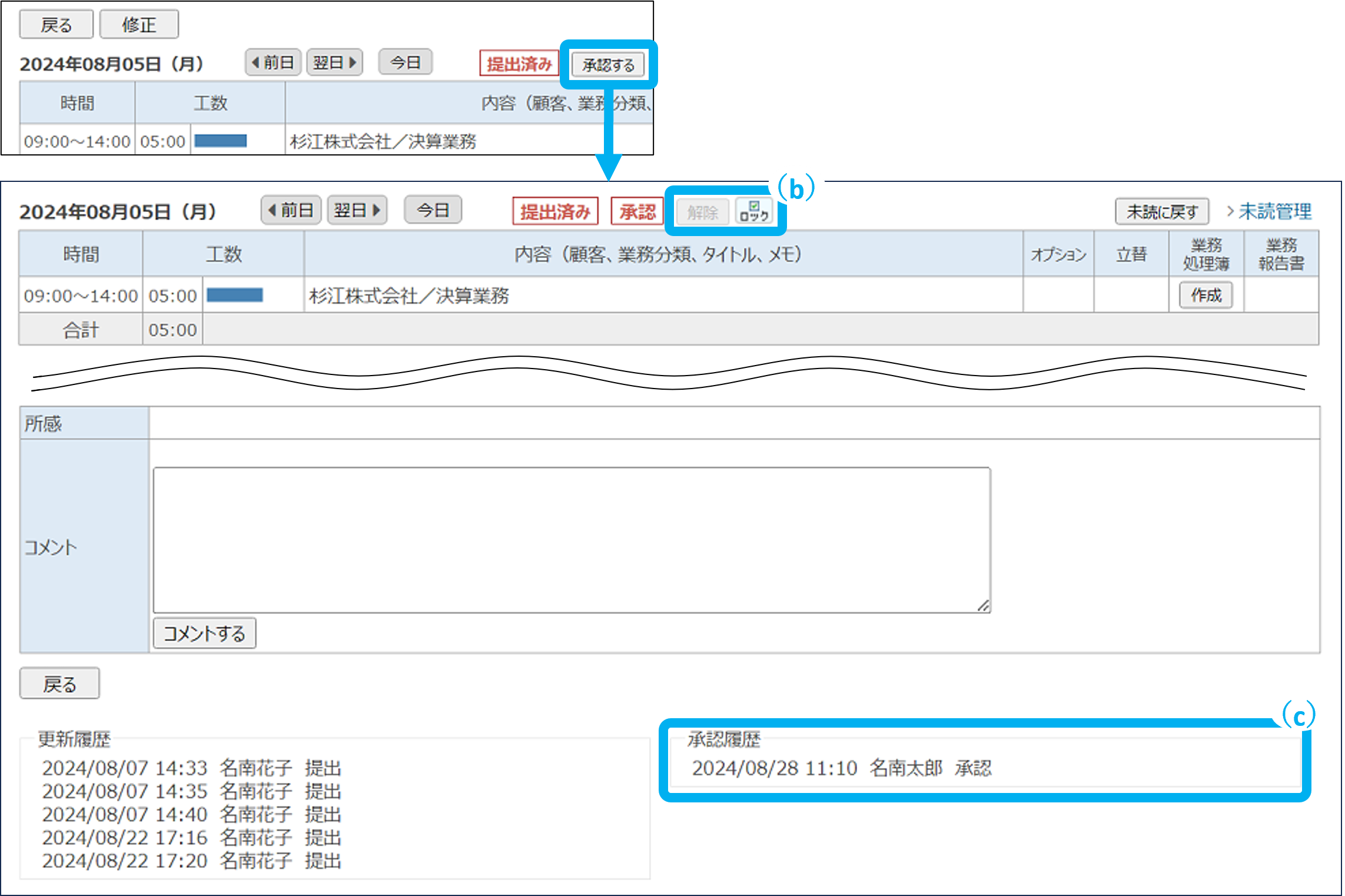Click the 修正 button
Viewport: 1345px width, 896px height.
pyautogui.click(x=139, y=25)
